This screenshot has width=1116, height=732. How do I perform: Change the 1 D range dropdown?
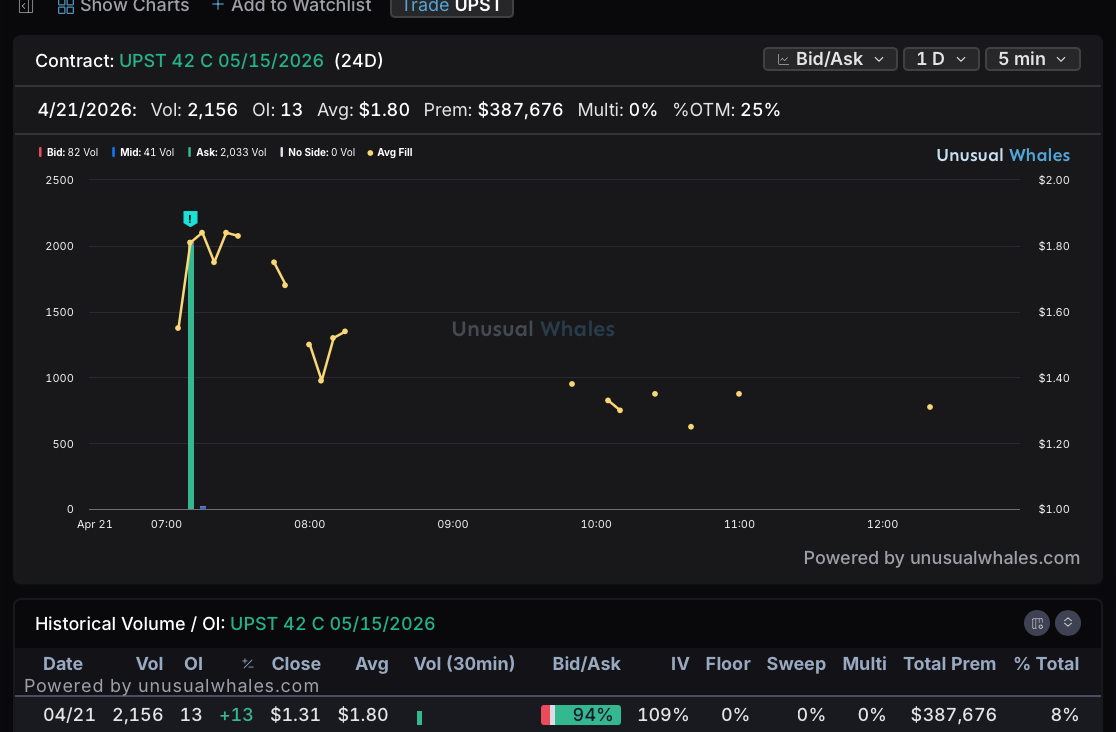click(941, 59)
